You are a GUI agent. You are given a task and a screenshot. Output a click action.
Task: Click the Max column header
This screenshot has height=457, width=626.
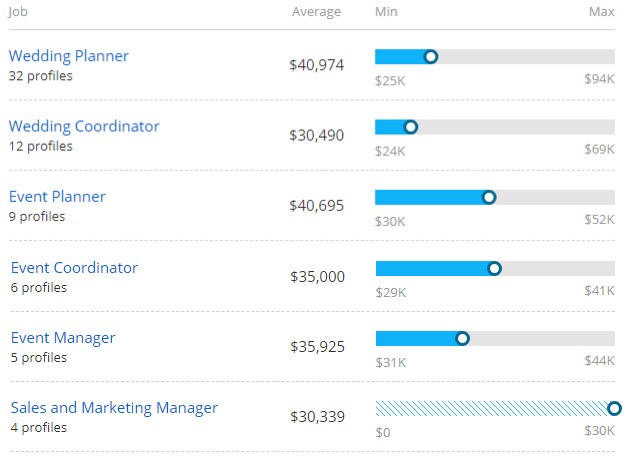tap(602, 12)
